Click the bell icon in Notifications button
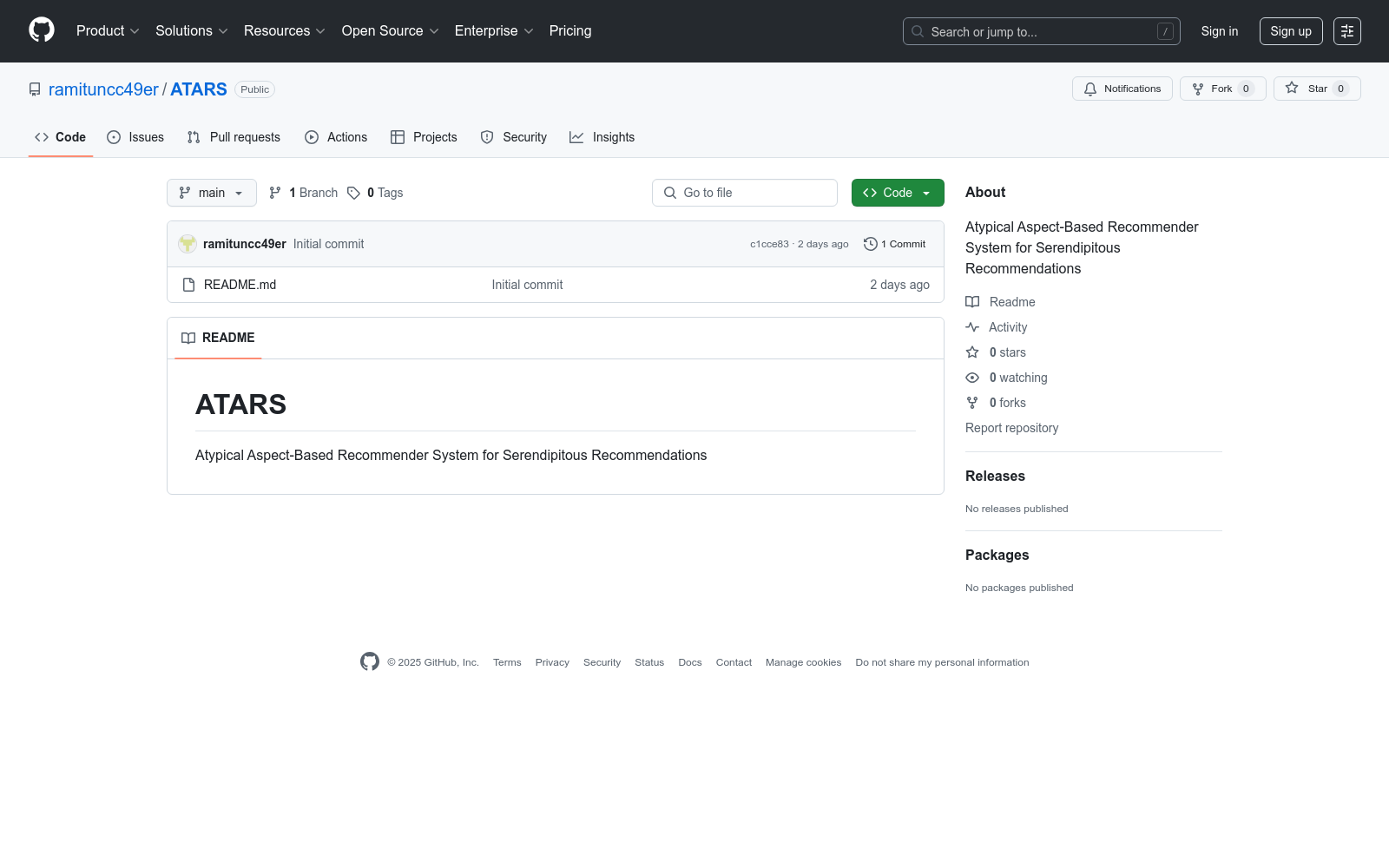The width and height of the screenshot is (1389, 868). point(1090,89)
